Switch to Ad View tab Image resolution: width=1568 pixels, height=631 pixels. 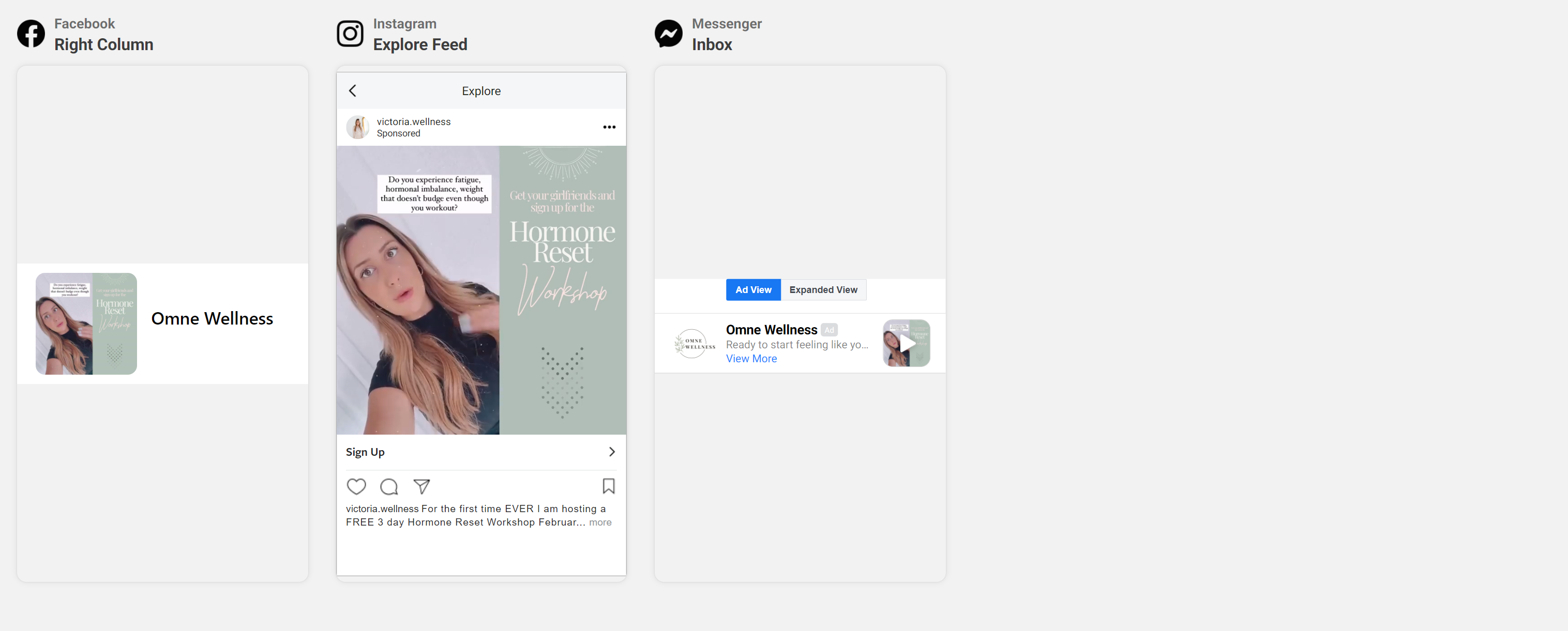click(x=753, y=289)
